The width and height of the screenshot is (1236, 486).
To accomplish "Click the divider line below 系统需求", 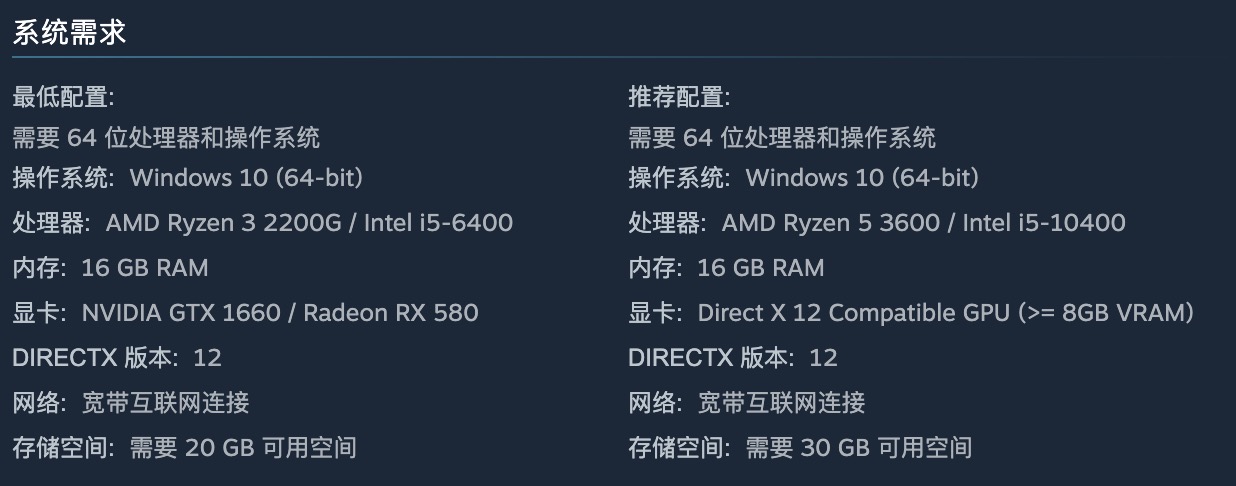I will [x=618, y=58].
